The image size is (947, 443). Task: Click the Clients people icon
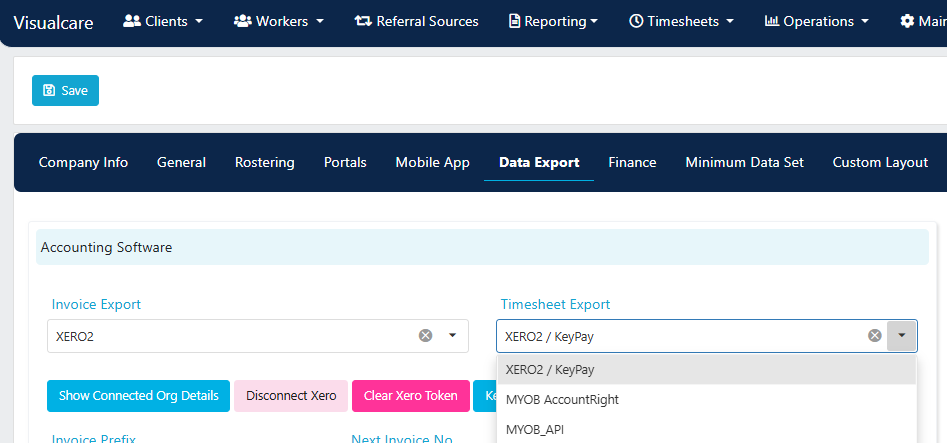132,21
